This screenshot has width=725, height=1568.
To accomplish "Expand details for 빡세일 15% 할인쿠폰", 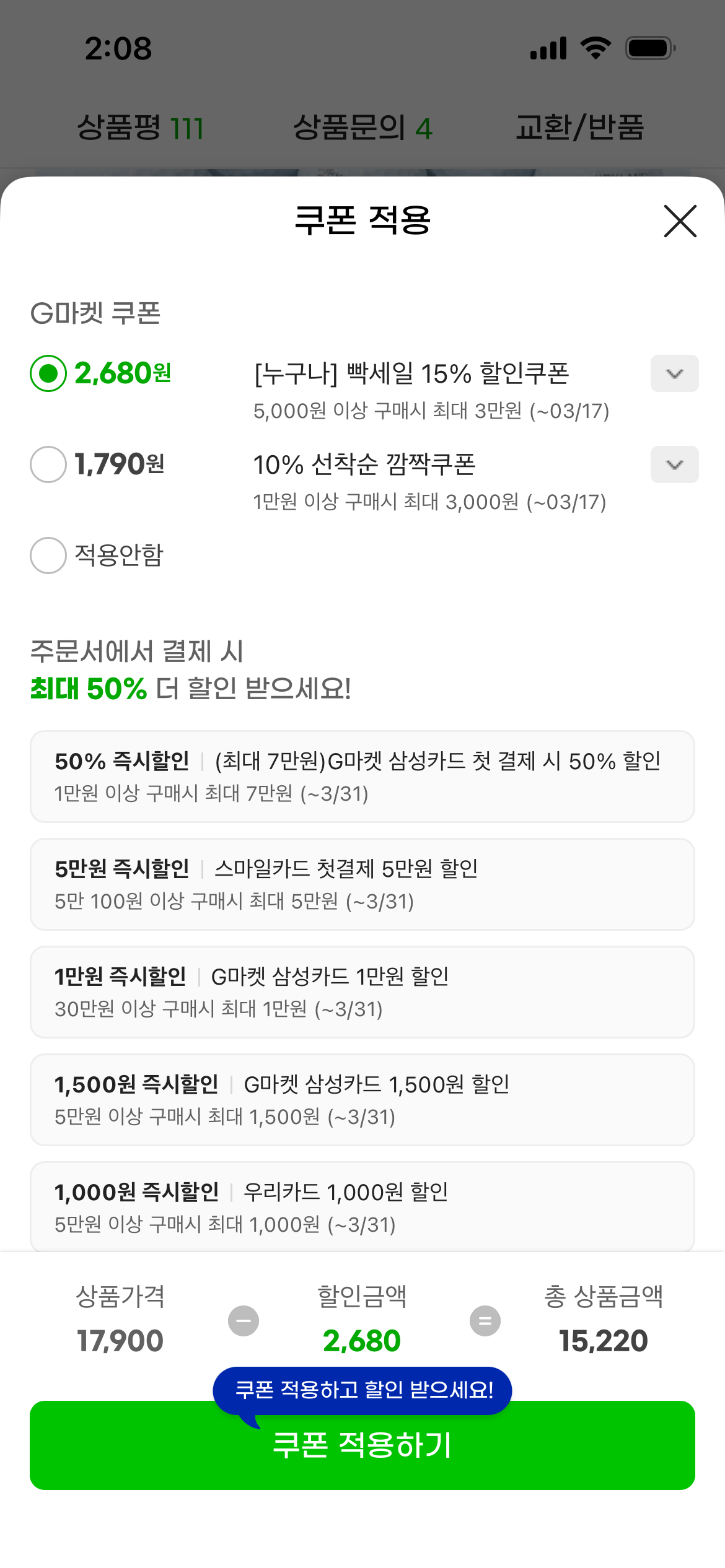I will [674, 373].
